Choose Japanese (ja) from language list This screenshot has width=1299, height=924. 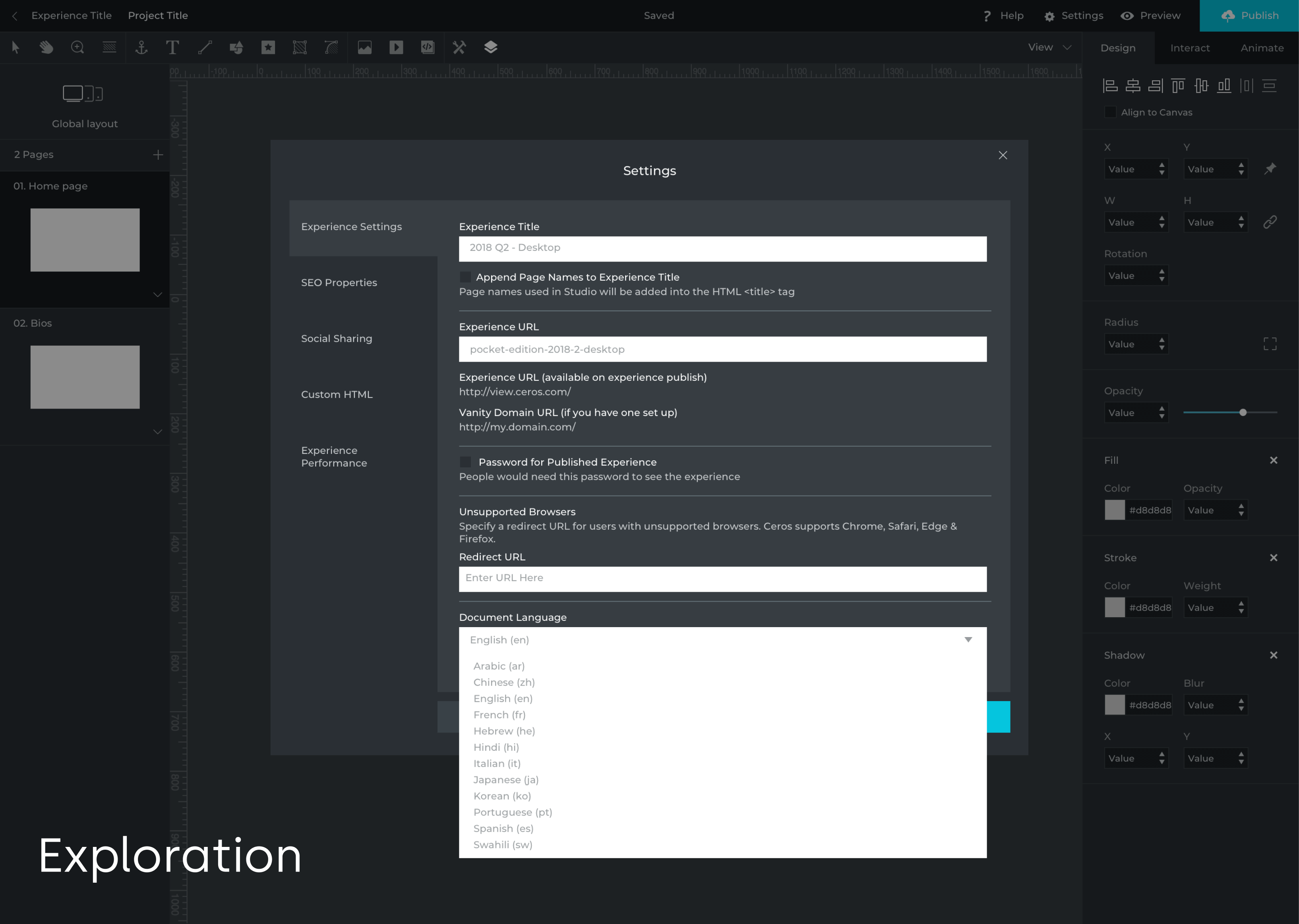point(505,779)
